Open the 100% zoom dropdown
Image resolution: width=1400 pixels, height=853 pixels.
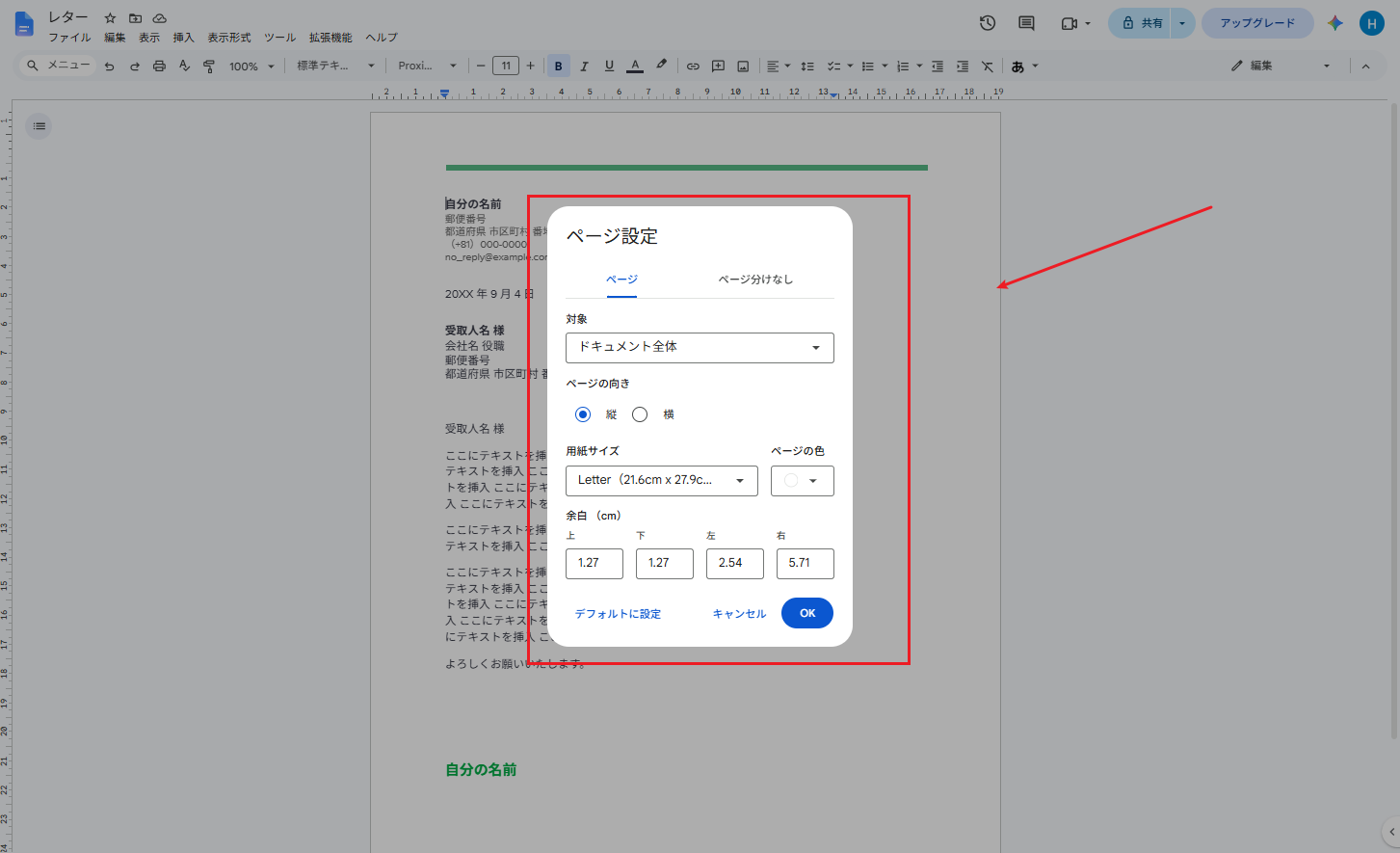click(251, 67)
